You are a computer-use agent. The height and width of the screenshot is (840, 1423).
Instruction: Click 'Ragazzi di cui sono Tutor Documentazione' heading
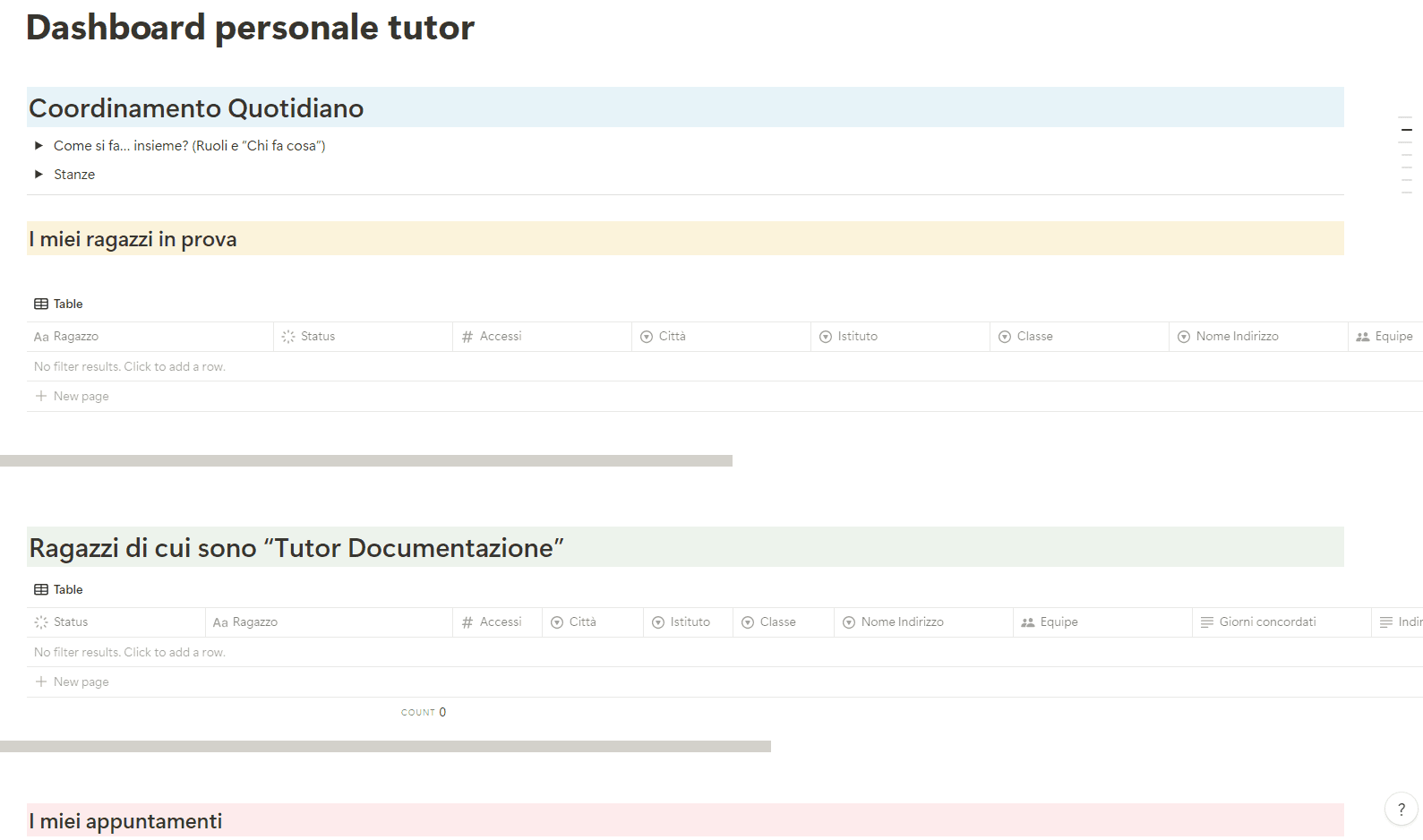click(296, 548)
